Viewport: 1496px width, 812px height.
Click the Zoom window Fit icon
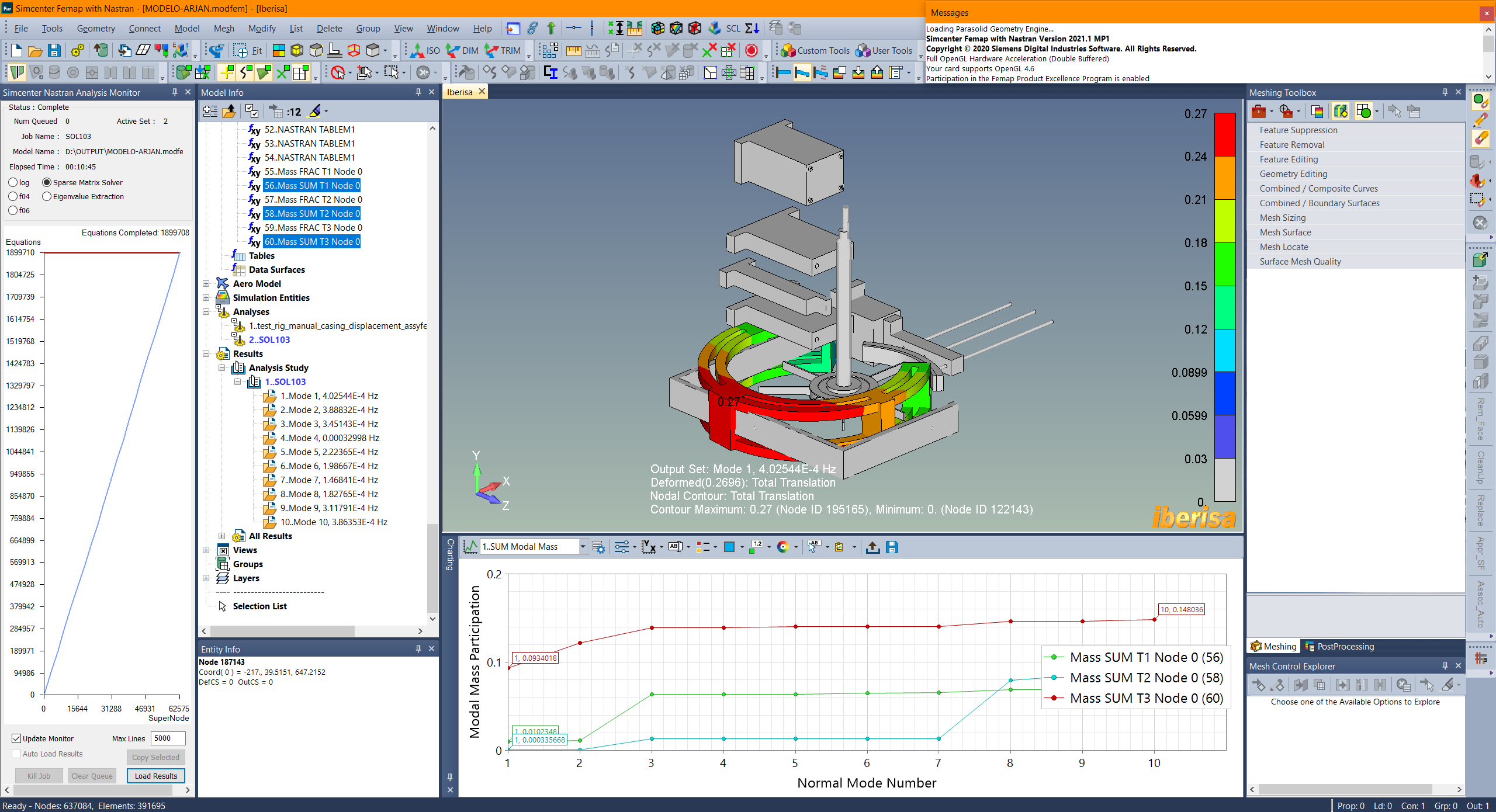247,51
